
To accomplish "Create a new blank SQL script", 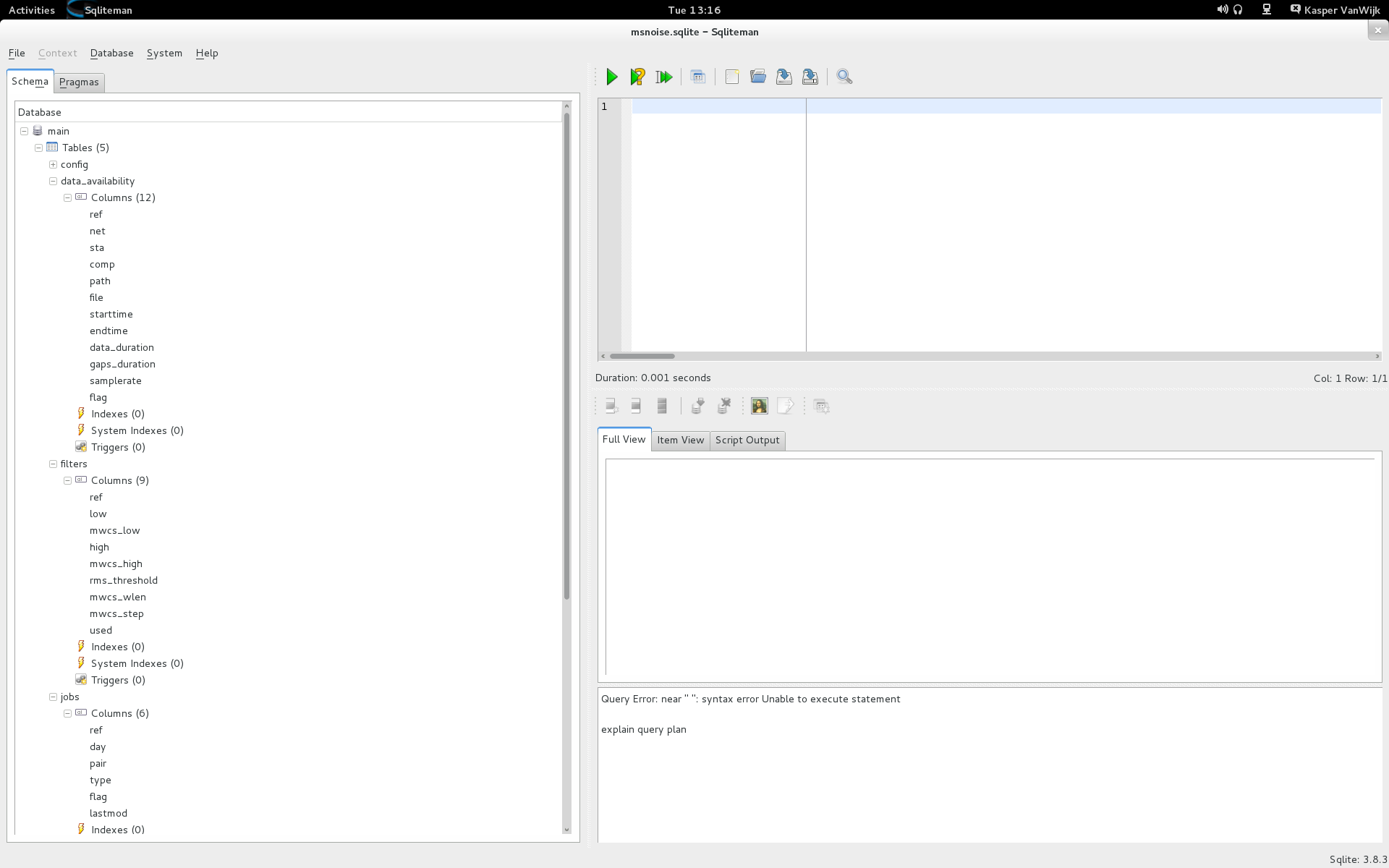I will (732, 77).
